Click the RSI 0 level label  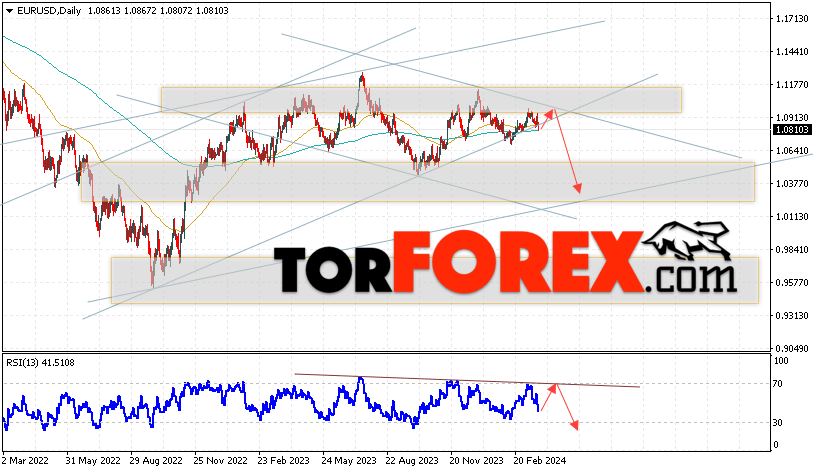(x=776, y=445)
